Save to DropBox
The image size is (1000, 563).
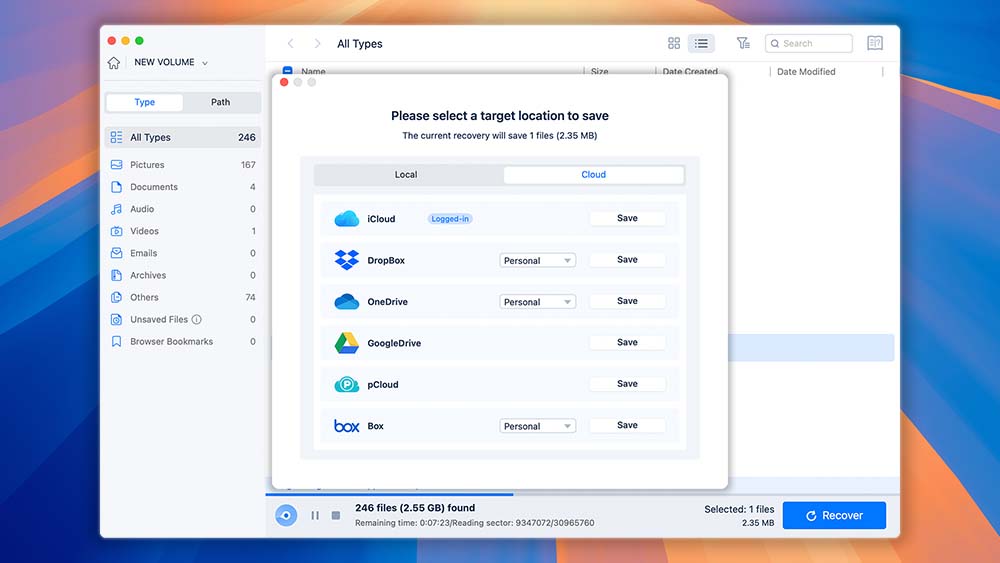628,260
